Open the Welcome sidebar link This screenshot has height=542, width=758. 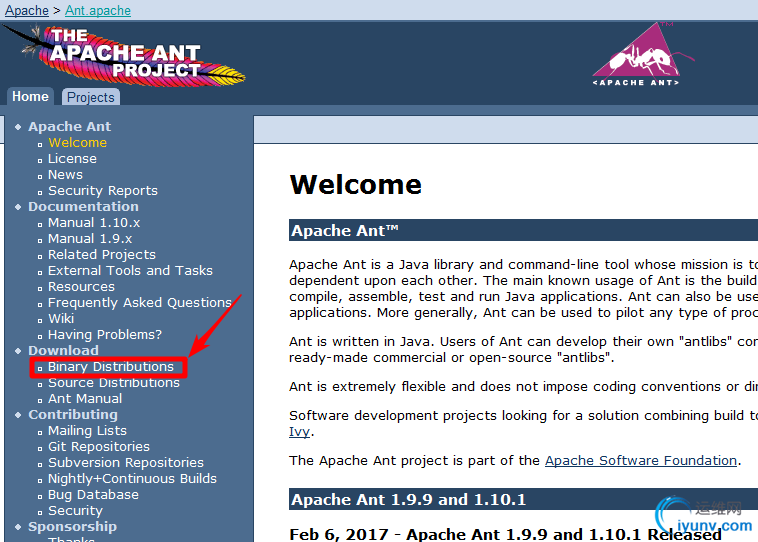pos(77,143)
